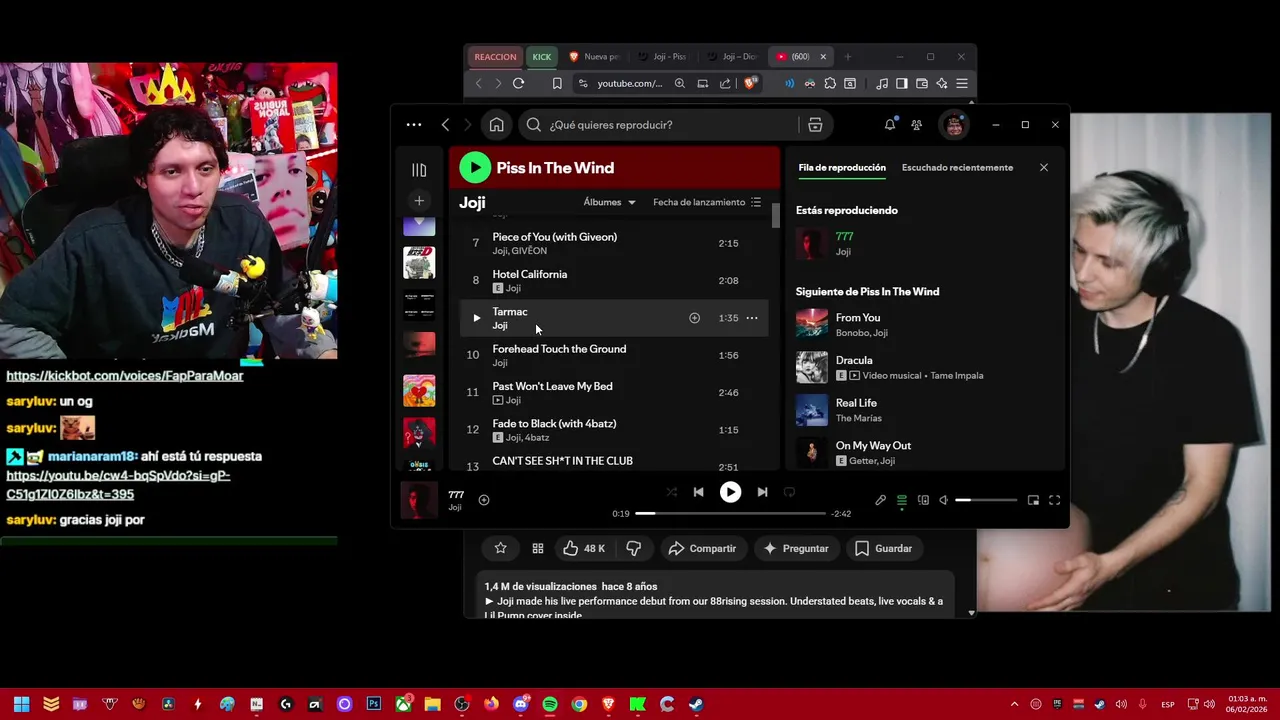Toggle shuffle in the Spotify player
Image resolution: width=1280 pixels, height=720 pixels.
(x=671, y=492)
